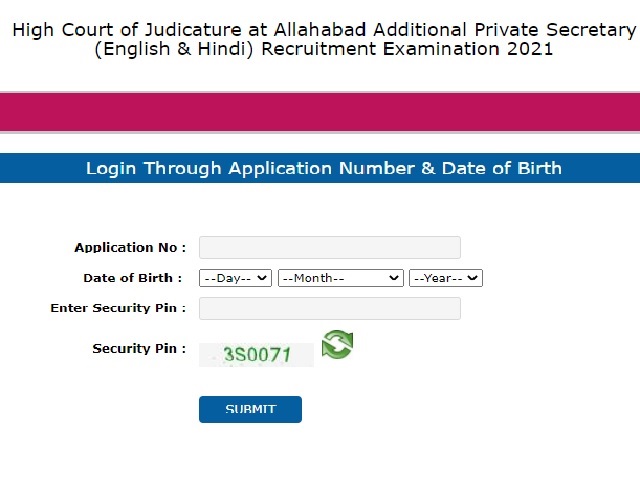640x480 pixels.
Task: Click the 3S0071 captcha image
Action: click(256, 354)
